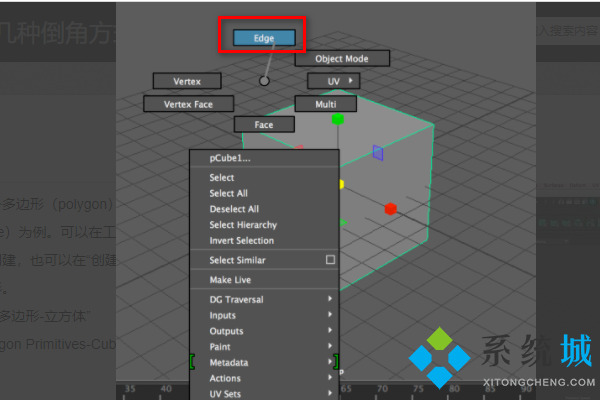This screenshot has width=600, height=400.
Task: Select Vertex Face component mode
Action: click(x=187, y=103)
